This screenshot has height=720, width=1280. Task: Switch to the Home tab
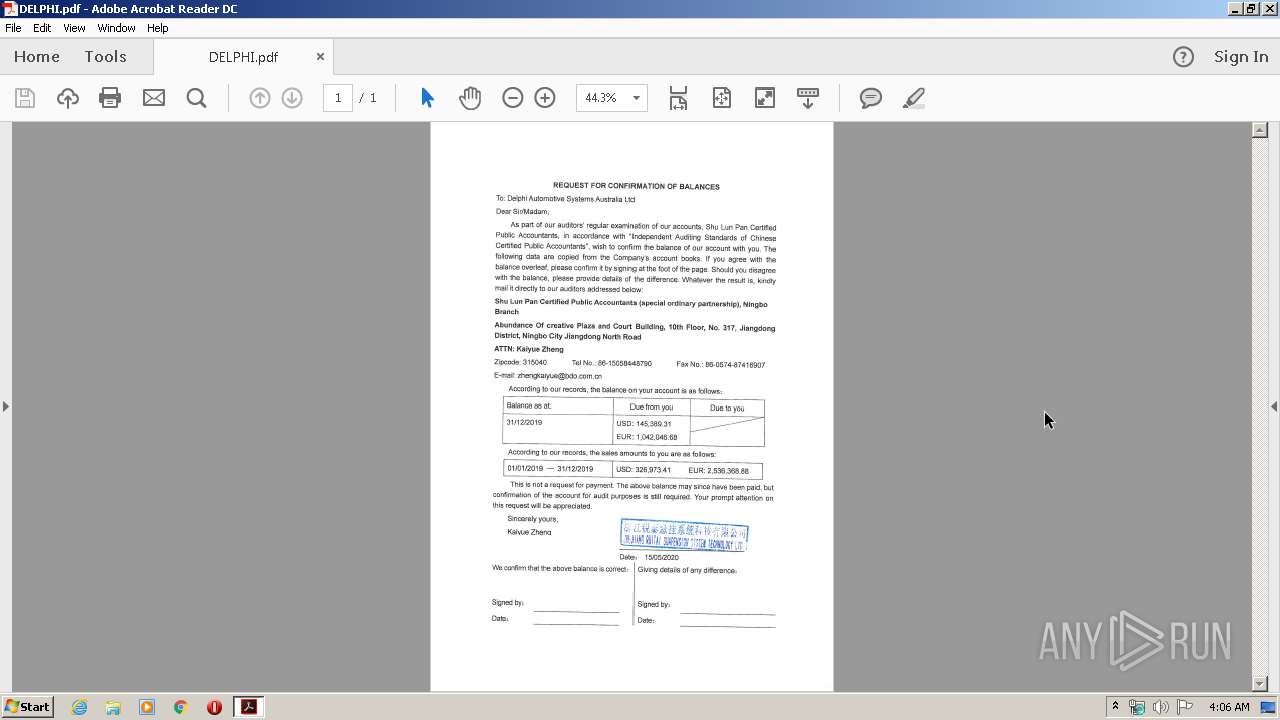click(37, 57)
